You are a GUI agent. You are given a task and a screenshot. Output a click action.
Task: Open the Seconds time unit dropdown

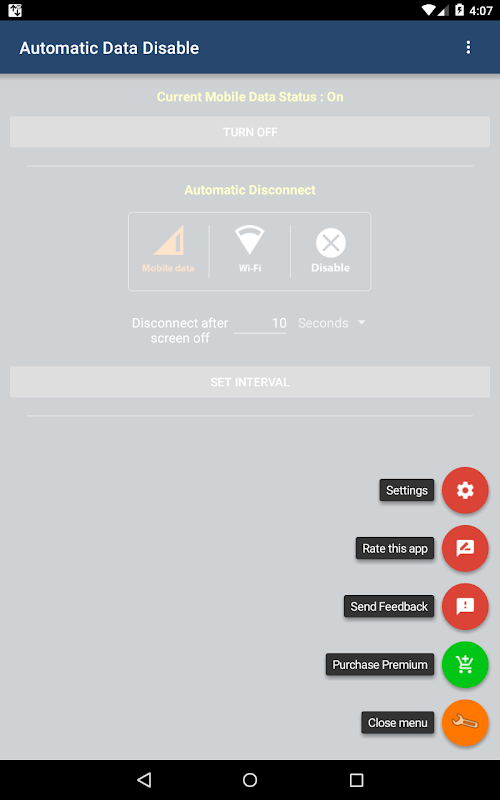[332, 323]
